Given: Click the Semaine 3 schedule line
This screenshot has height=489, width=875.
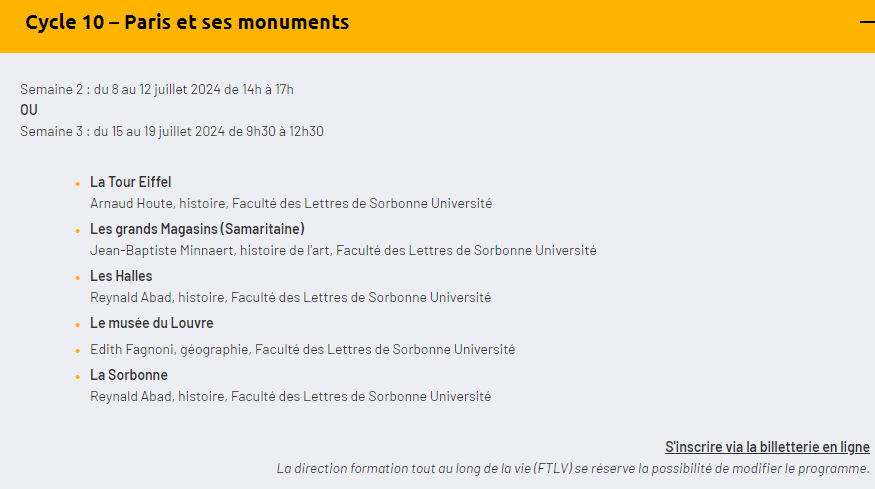Looking at the screenshot, I should (x=172, y=131).
